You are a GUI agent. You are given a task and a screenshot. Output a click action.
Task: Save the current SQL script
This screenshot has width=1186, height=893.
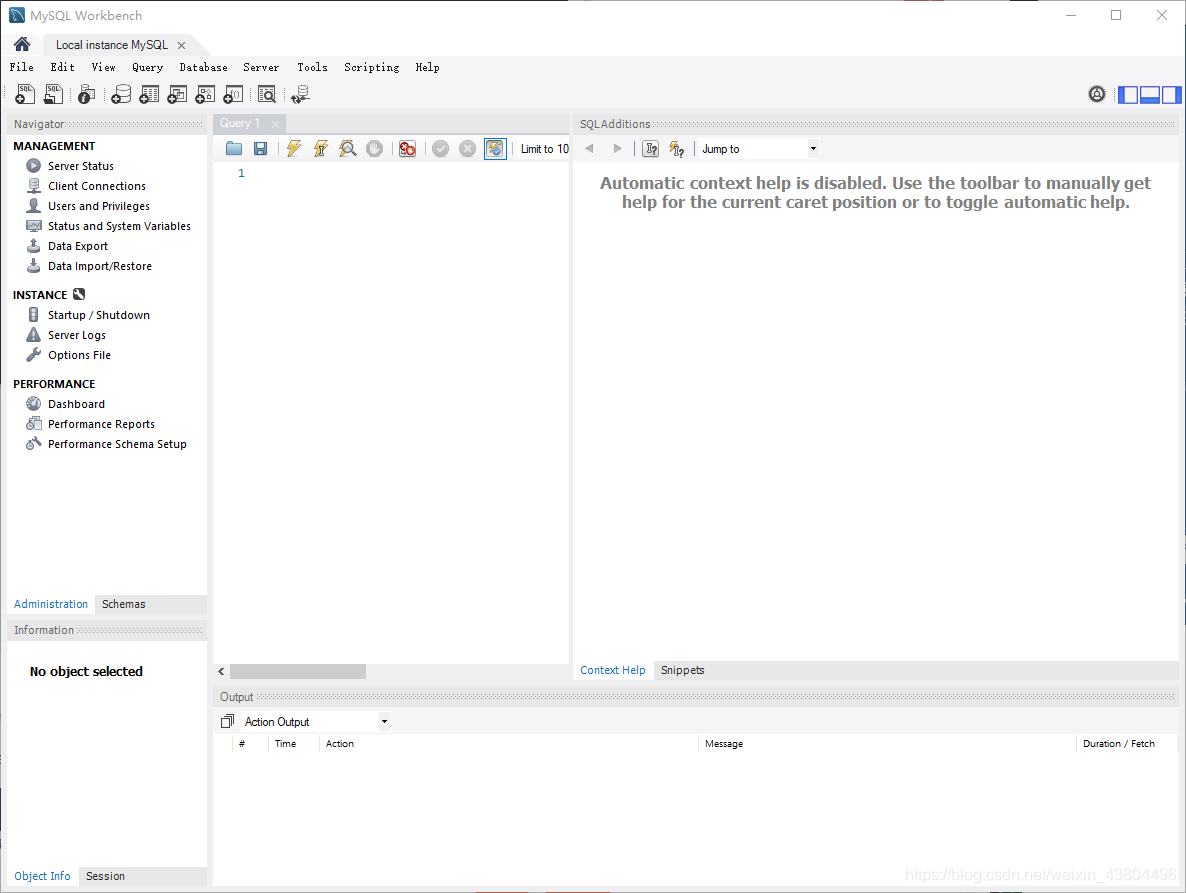click(x=260, y=148)
